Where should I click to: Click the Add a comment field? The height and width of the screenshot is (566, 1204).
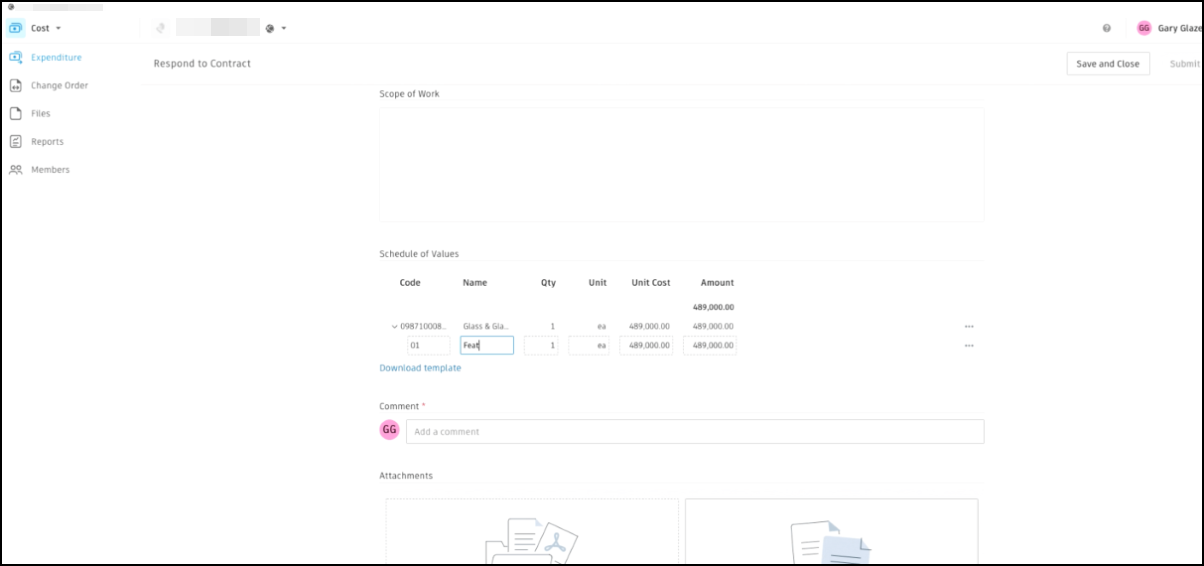coord(695,431)
